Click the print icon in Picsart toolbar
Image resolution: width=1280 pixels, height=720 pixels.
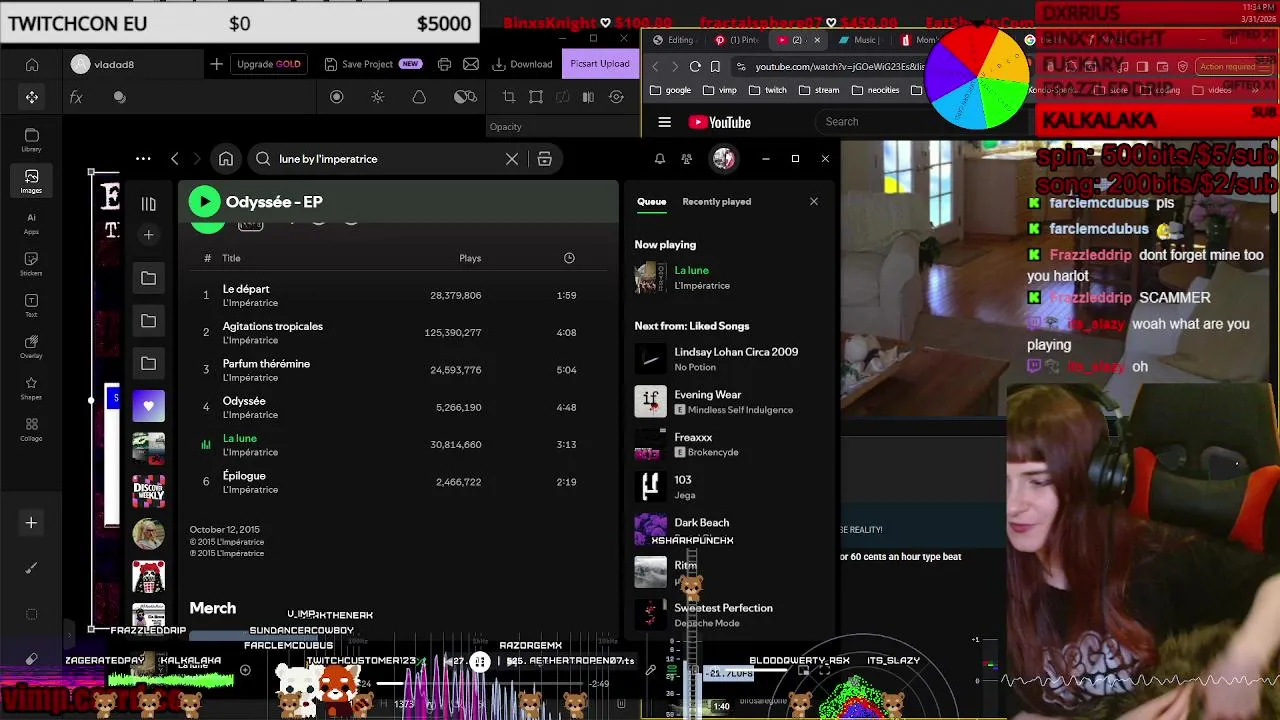pyautogui.click(x=444, y=64)
